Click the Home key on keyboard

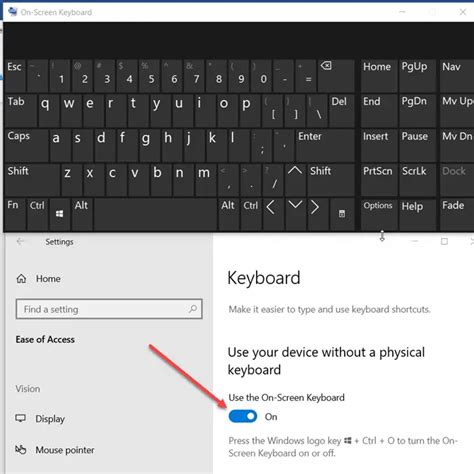[379, 75]
